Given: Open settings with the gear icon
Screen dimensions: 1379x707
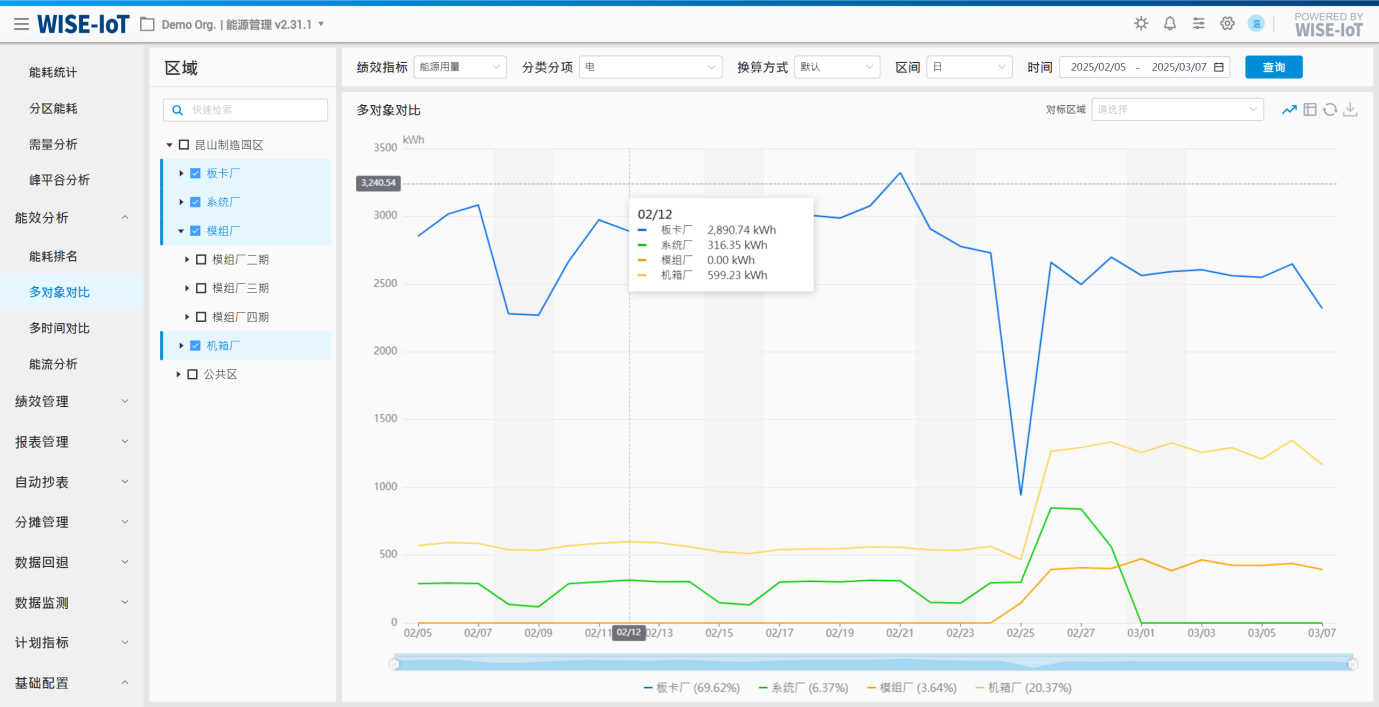Looking at the screenshot, I should pyautogui.click(x=1227, y=24).
